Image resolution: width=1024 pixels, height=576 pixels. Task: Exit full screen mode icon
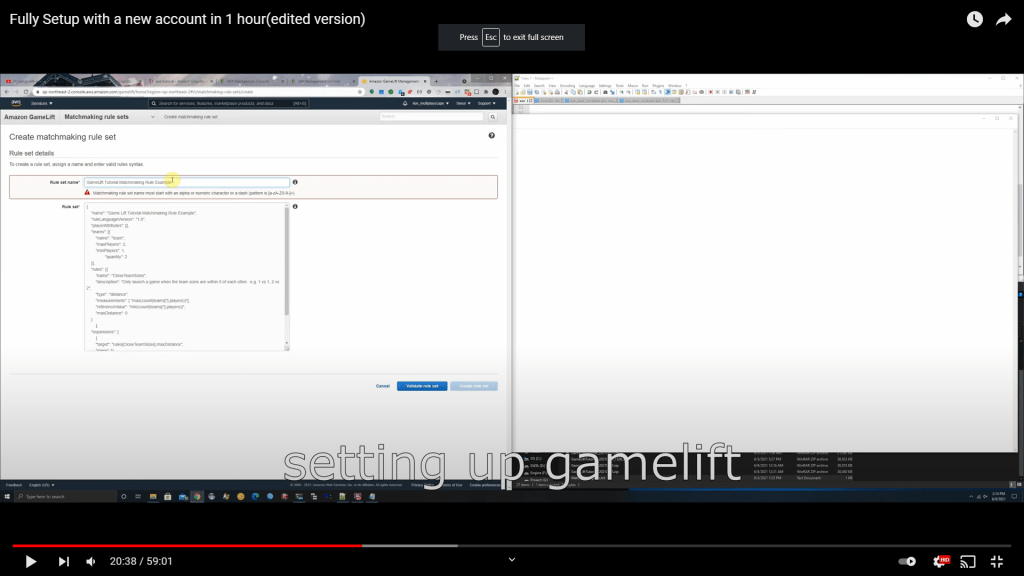click(997, 562)
